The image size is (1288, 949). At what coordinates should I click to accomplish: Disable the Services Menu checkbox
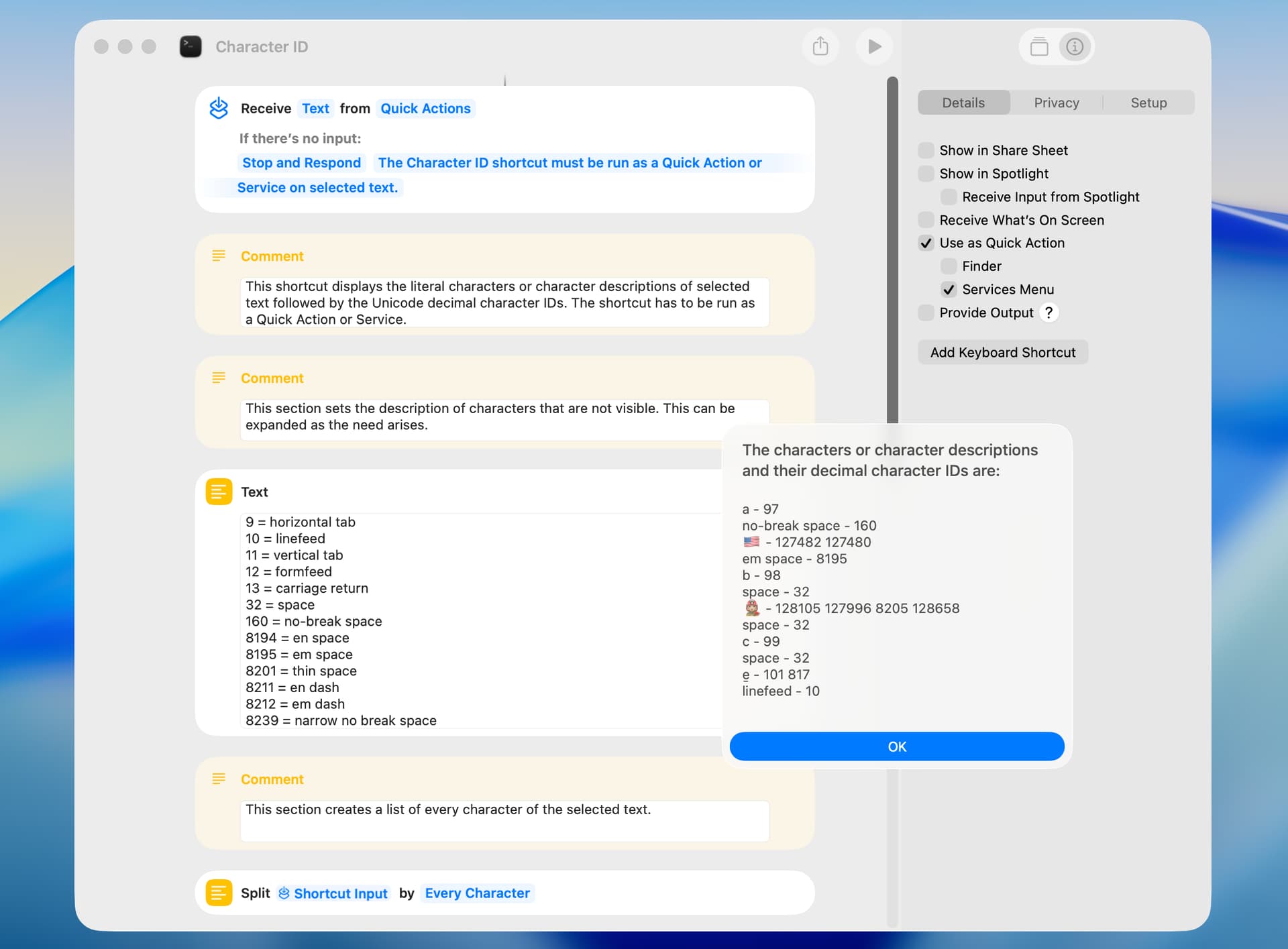949,289
